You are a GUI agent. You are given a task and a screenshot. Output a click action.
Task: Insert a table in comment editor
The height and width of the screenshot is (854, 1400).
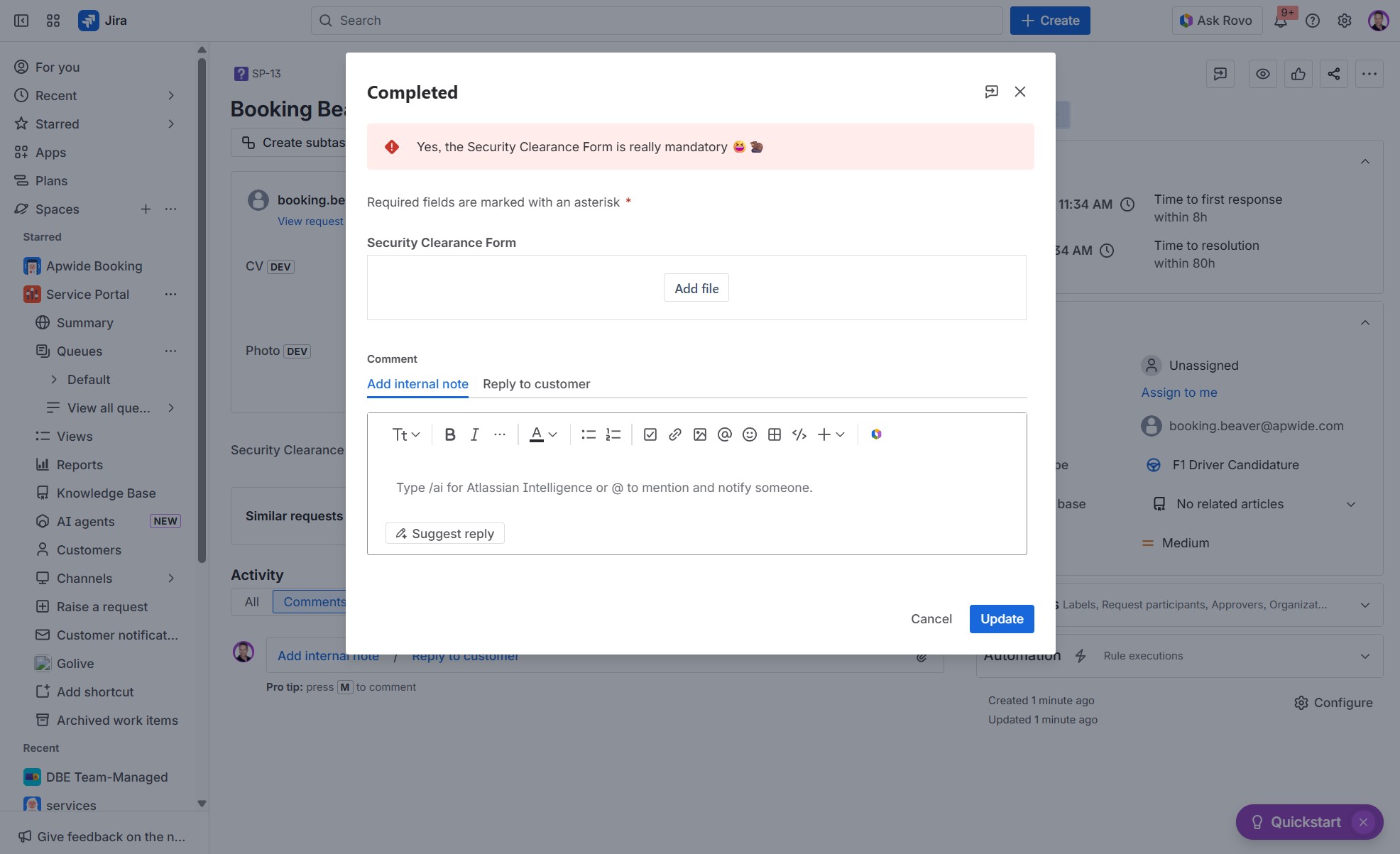[x=774, y=434]
